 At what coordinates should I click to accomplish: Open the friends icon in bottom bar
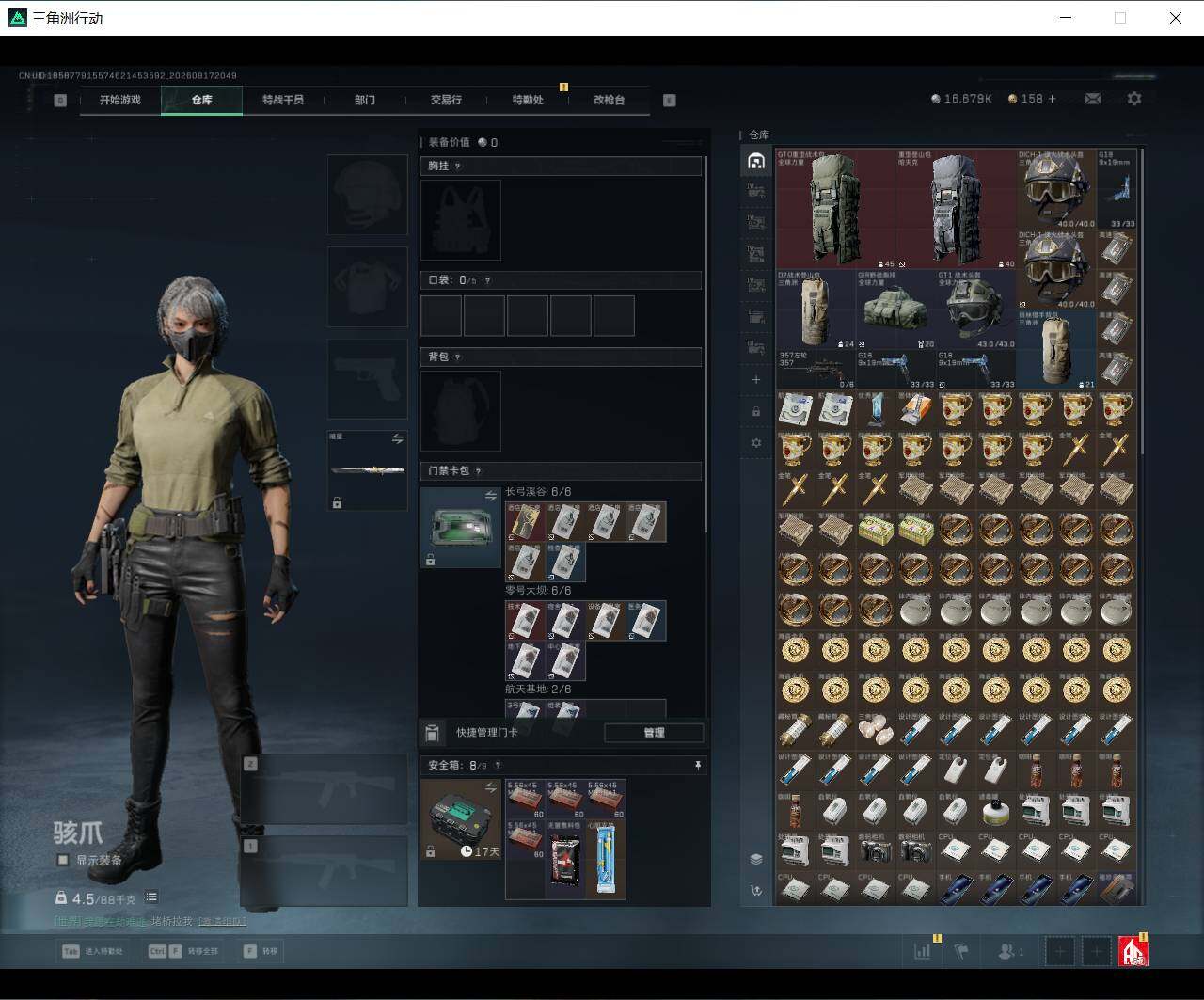[1010, 951]
